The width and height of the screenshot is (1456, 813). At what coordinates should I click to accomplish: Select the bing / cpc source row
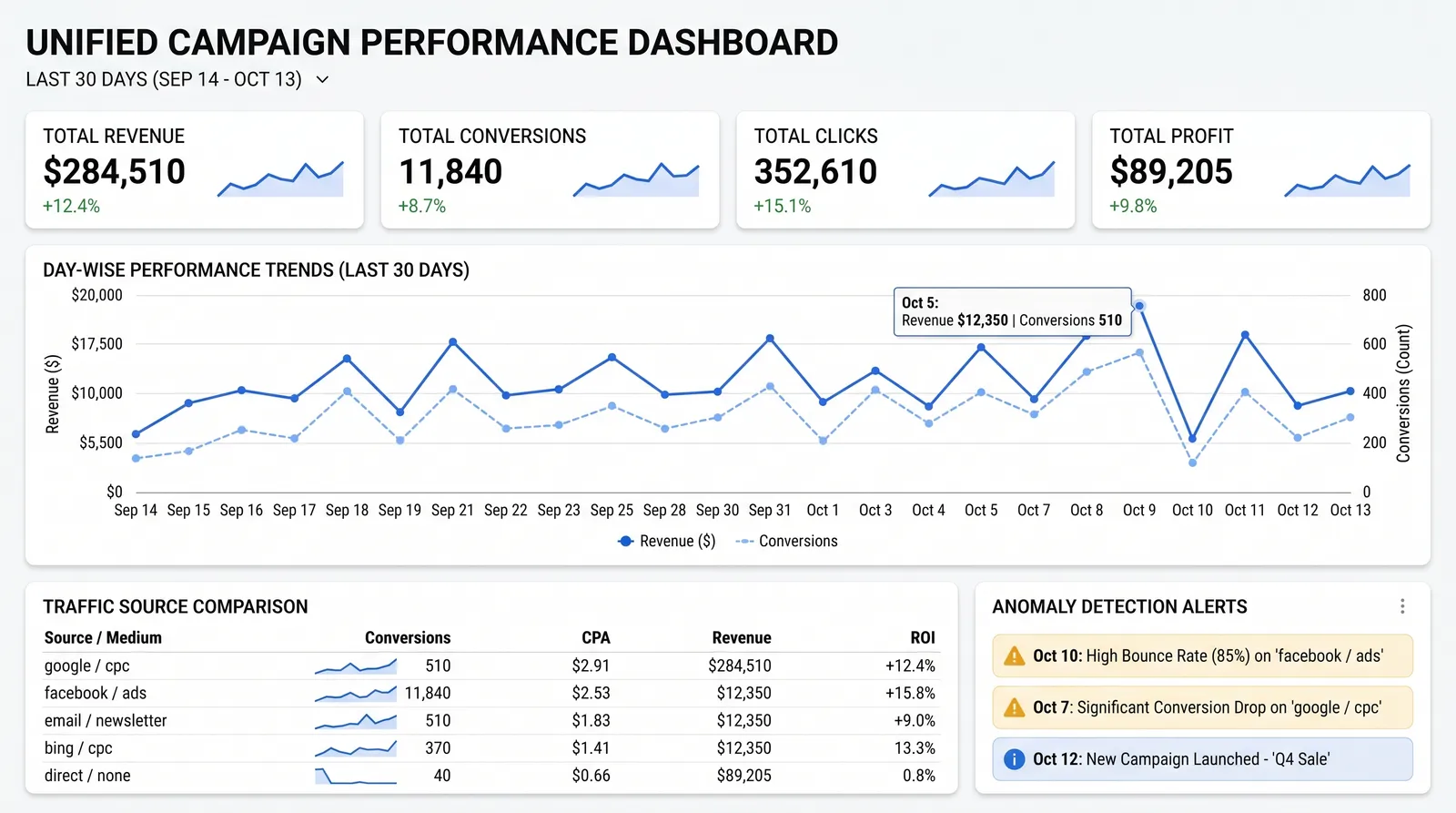[491, 747]
